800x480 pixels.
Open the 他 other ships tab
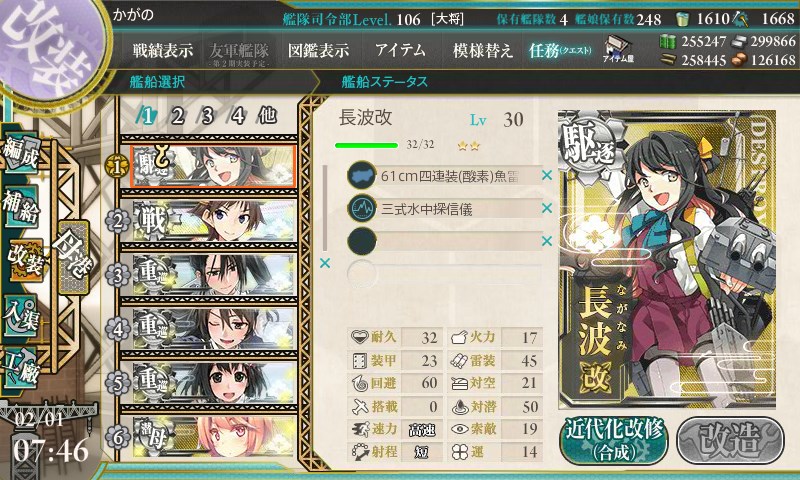coord(267,116)
